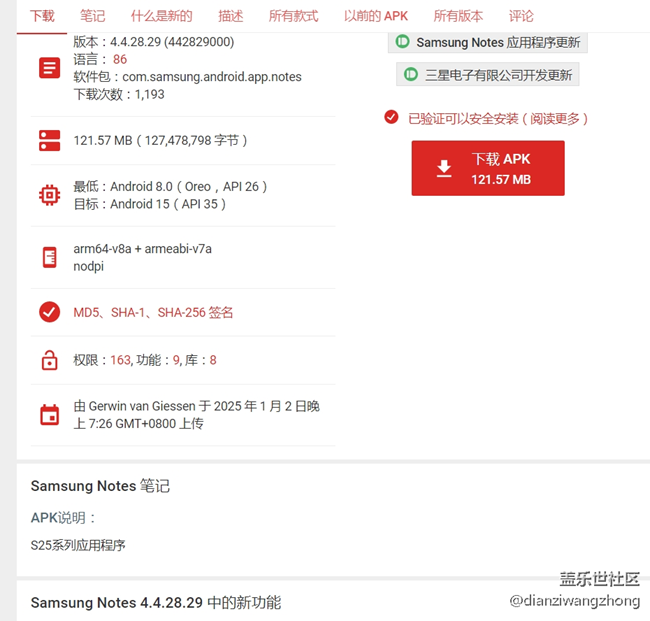Open 已验证可以安全安装 read more link
This screenshot has height=621, width=650.
(497, 119)
